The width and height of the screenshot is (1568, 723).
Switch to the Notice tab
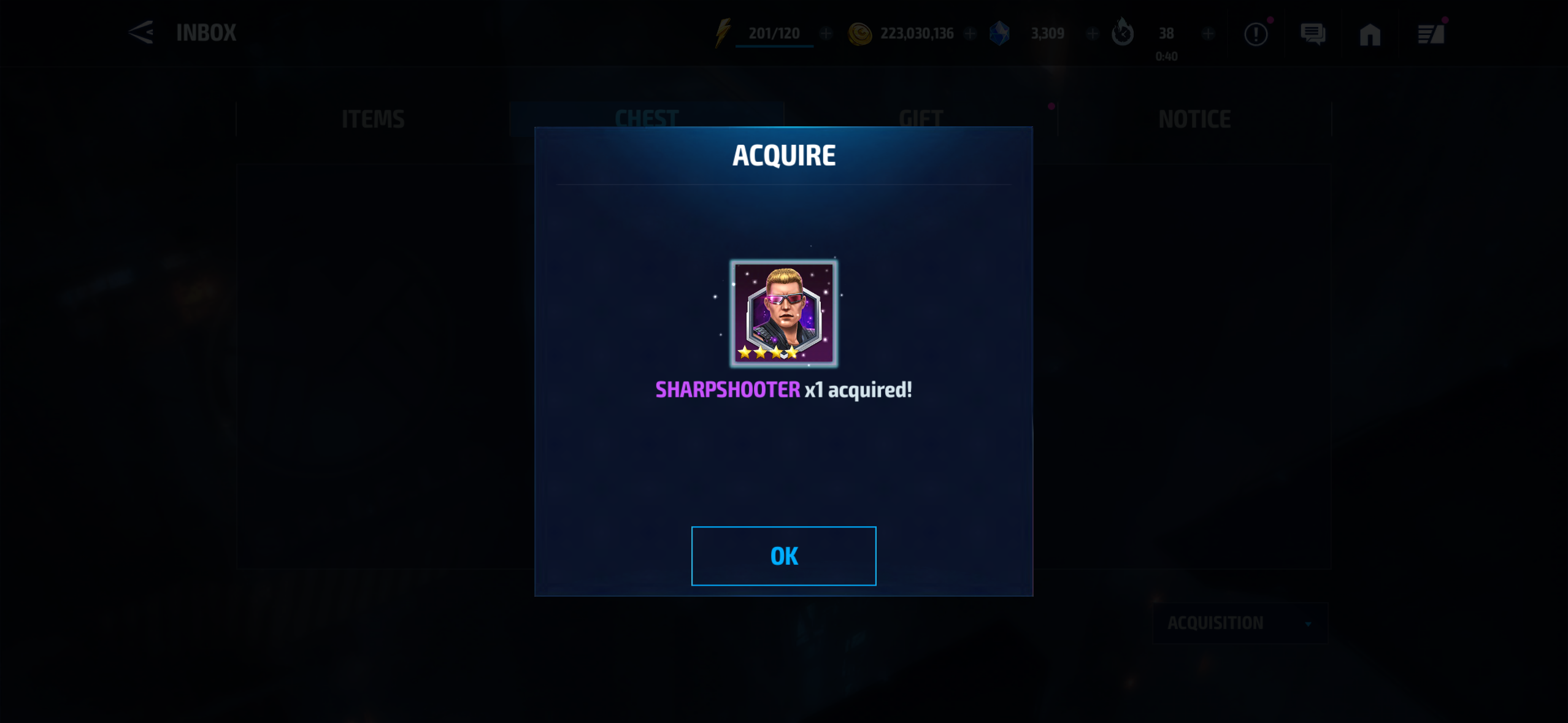[x=1194, y=118]
